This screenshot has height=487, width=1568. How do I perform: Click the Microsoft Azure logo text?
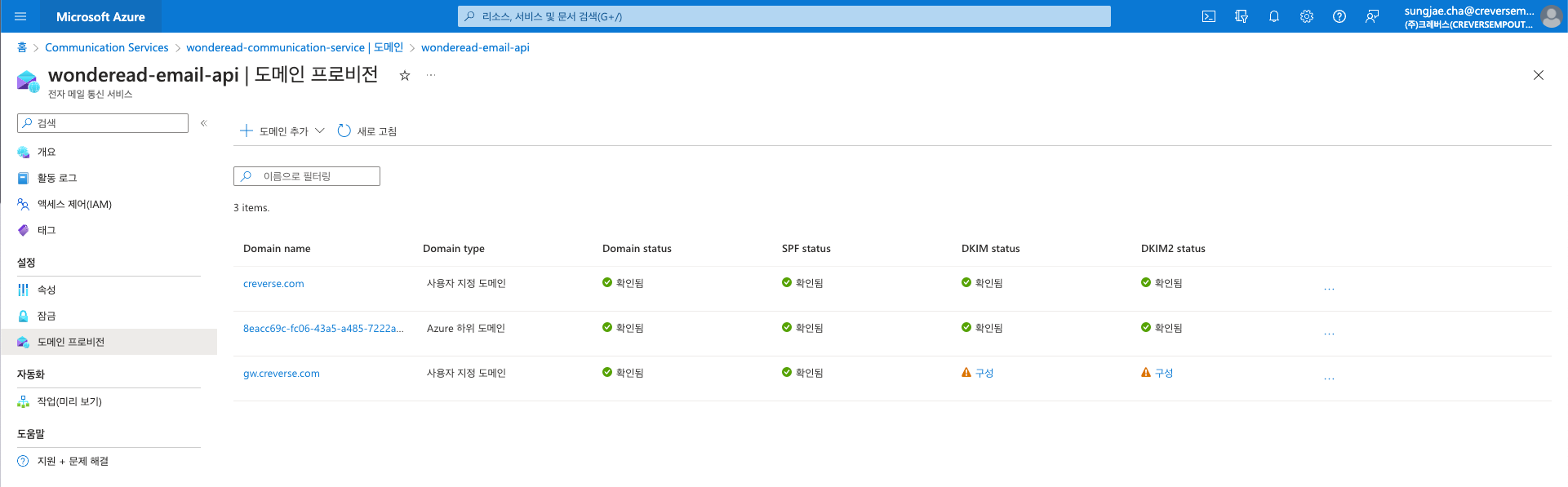pos(100,16)
